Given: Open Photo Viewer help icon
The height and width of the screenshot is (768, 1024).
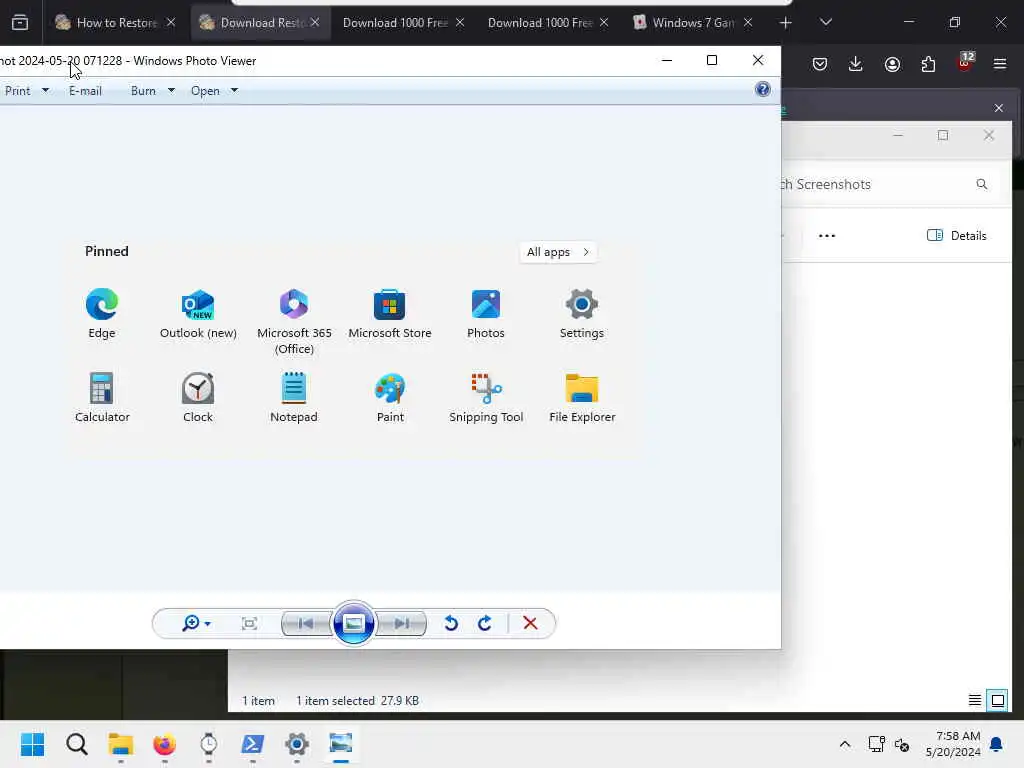Looking at the screenshot, I should 762,89.
